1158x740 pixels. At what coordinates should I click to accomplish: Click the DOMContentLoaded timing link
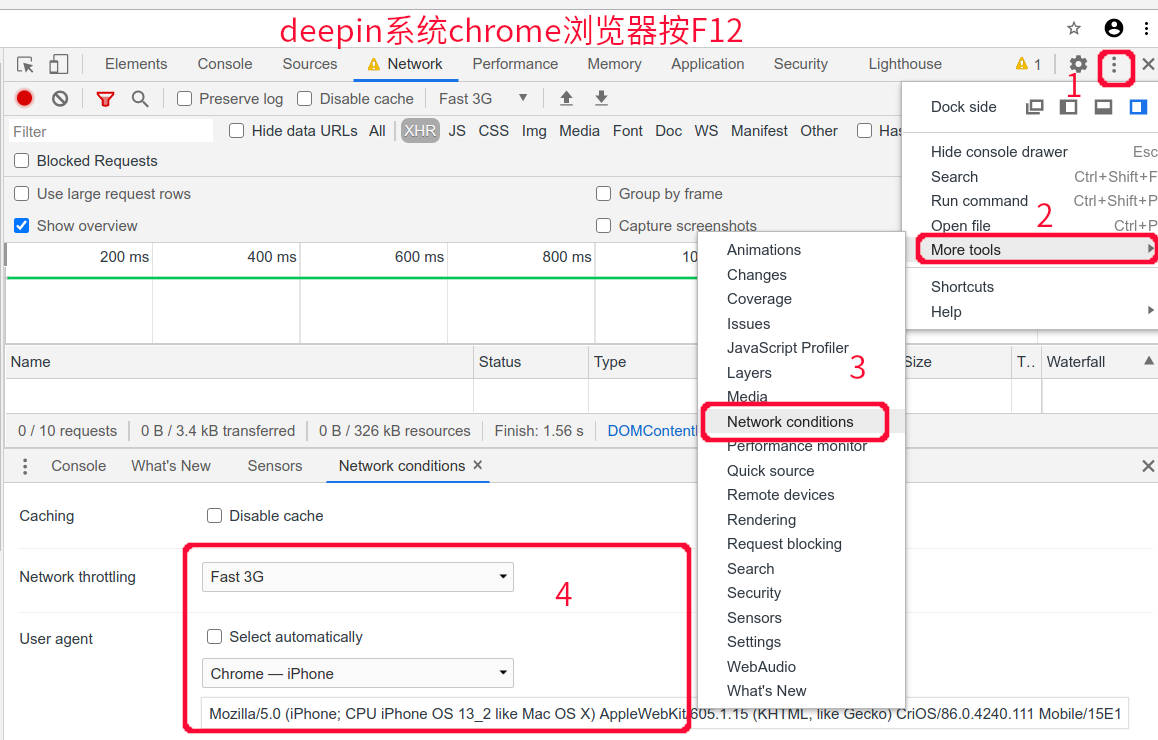point(651,431)
